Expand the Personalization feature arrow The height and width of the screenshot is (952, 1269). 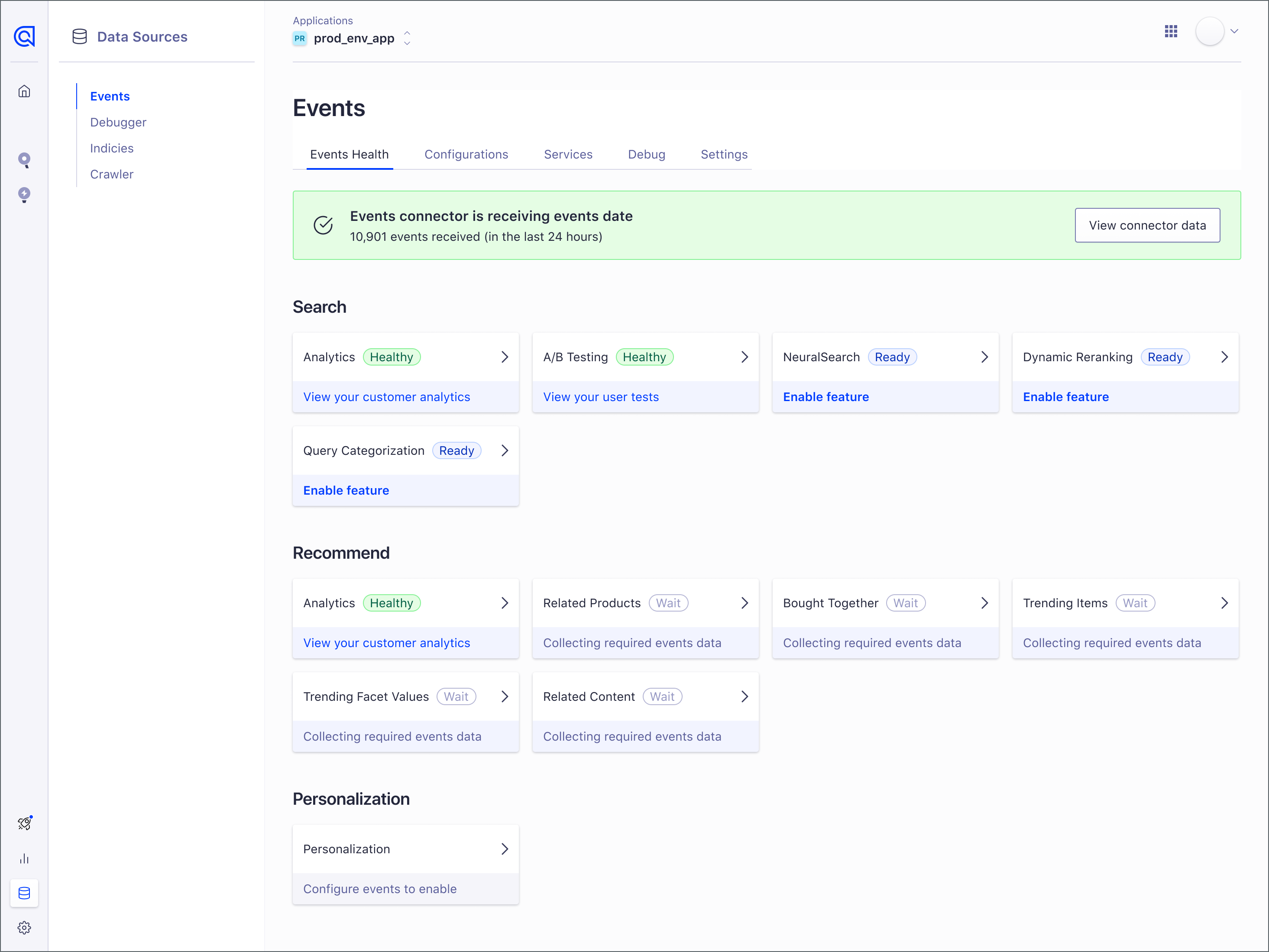coord(505,849)
